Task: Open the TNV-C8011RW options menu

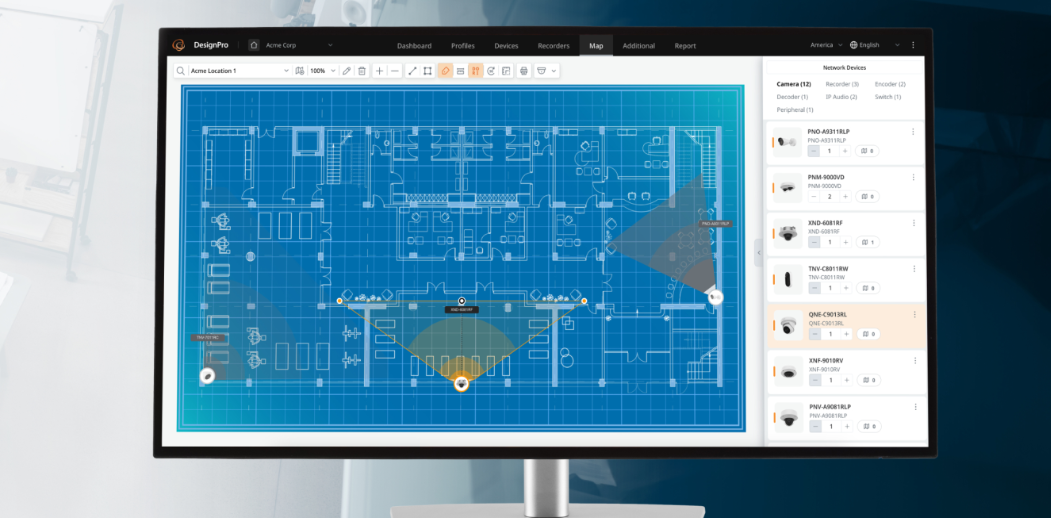Action: (914, 269)
